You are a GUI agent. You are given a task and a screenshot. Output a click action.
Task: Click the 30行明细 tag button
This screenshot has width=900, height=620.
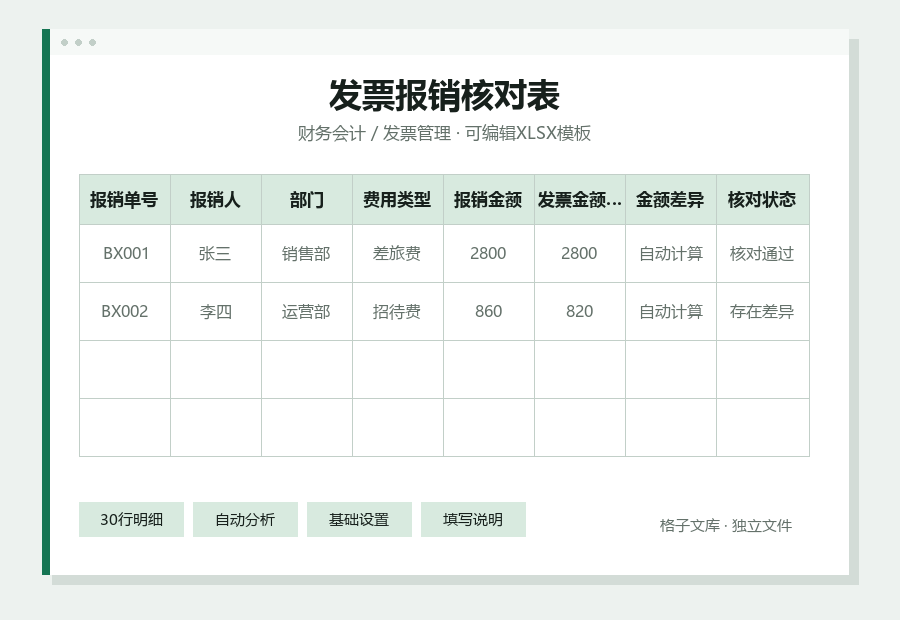pos(131,520)
